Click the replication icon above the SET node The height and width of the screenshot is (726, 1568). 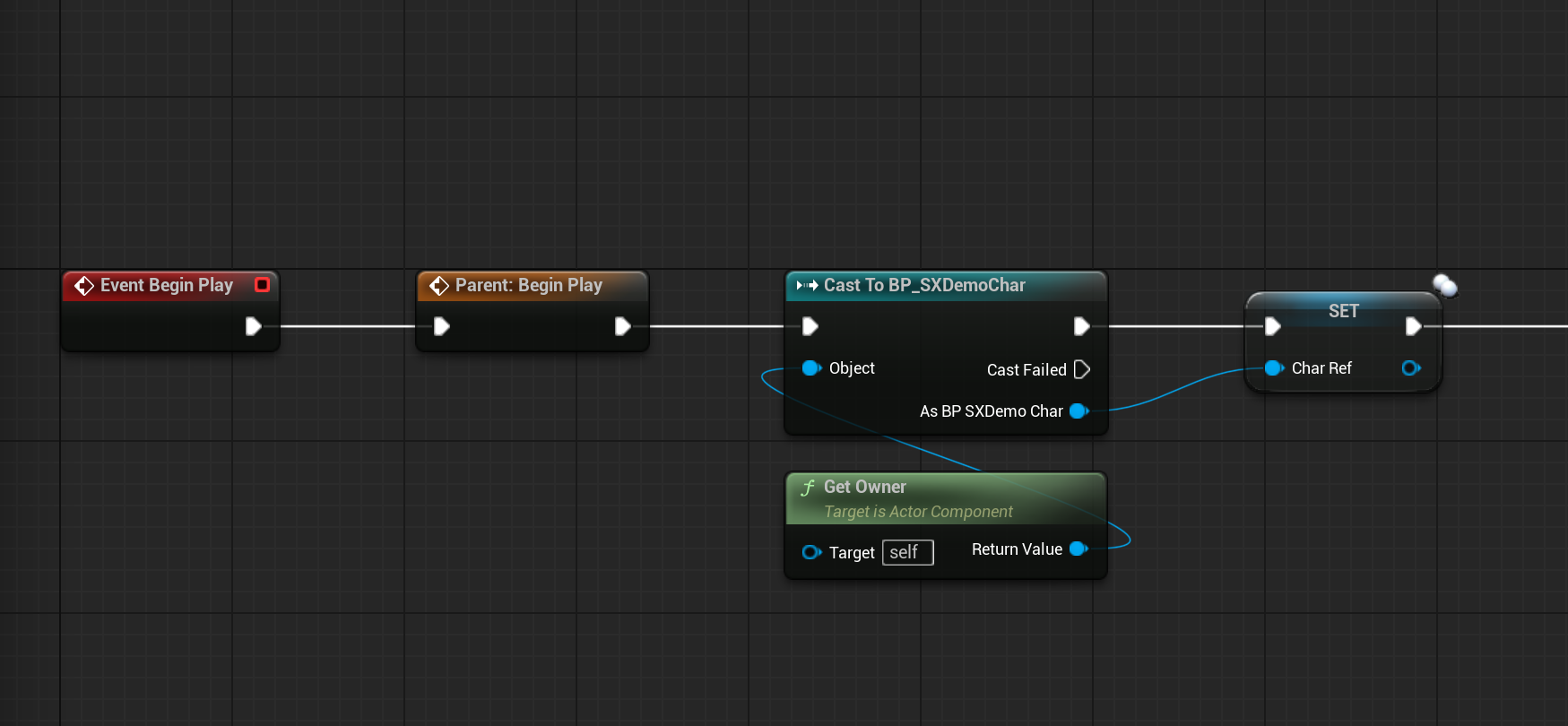(1444, 286)
